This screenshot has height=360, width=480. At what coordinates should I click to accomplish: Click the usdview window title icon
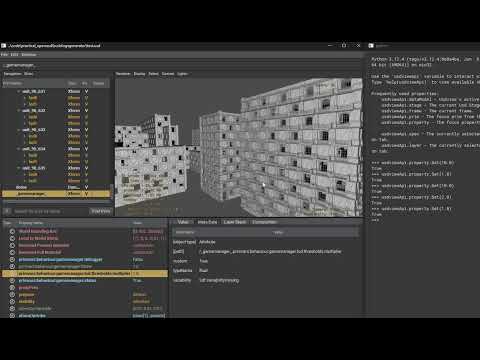(4, 45)
